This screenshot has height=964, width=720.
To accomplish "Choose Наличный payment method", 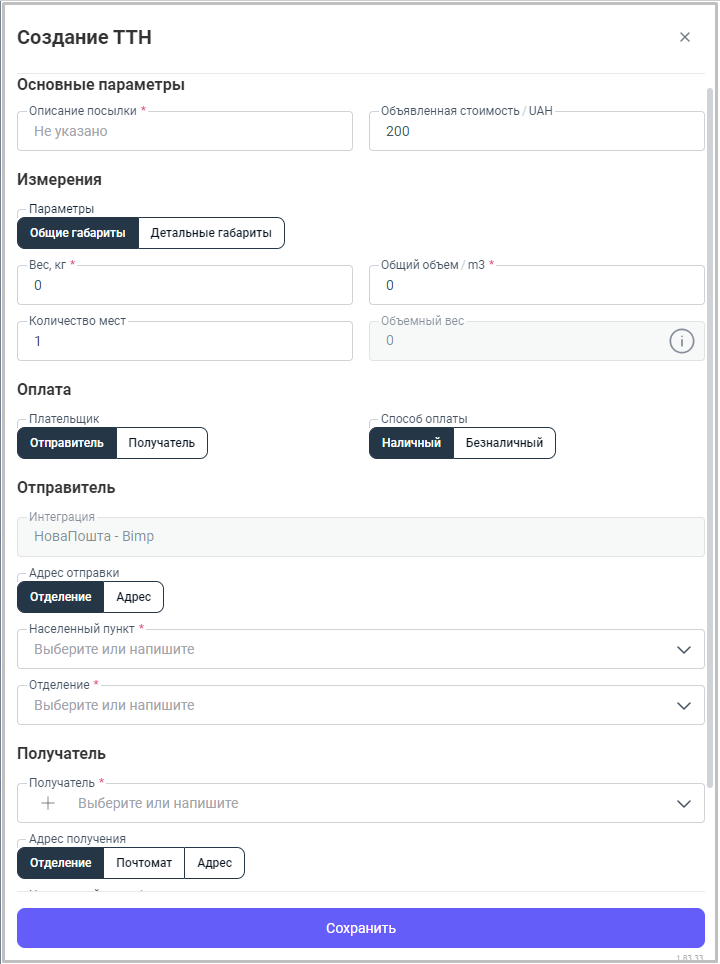I will (x=411, y=443).
